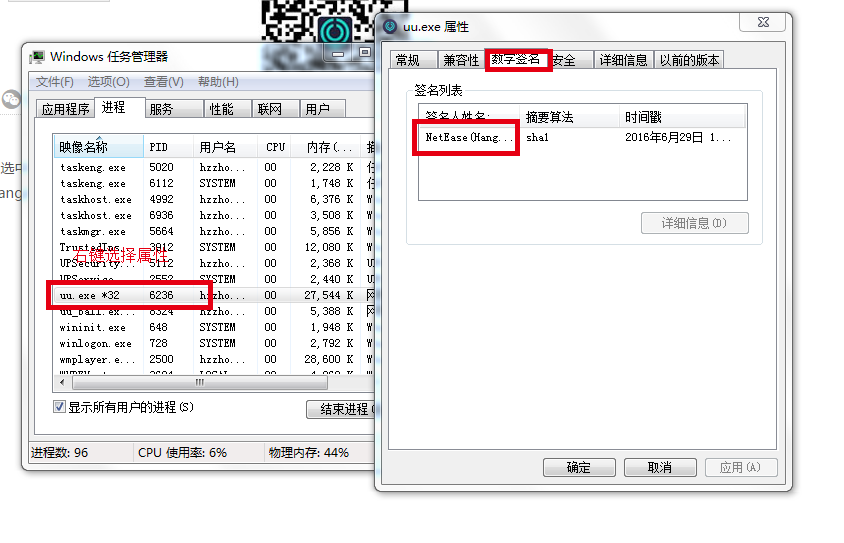Click the process list horizontal scrollbar thumb
844x543 pixels.
pos(200,383)
